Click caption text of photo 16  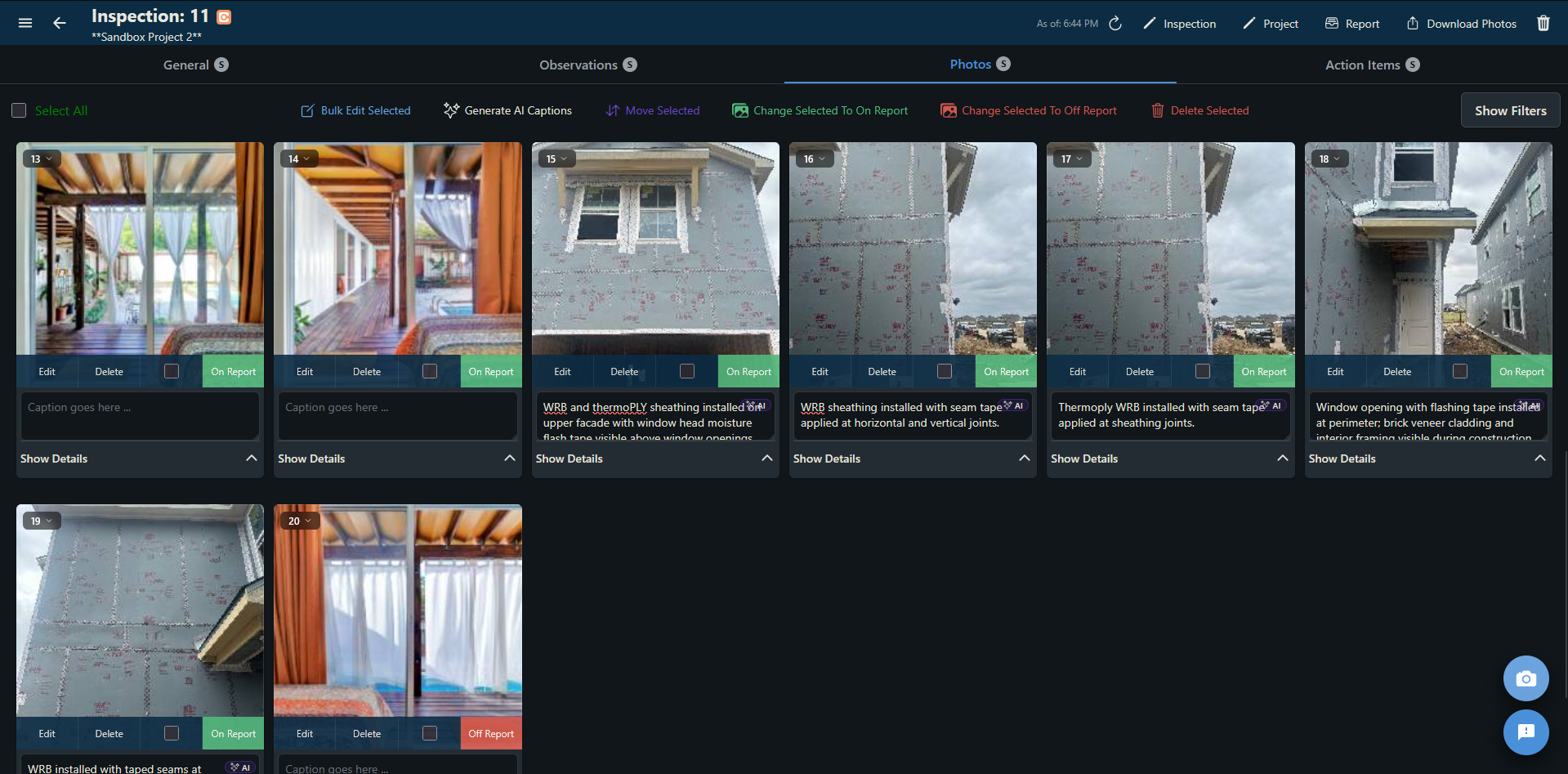(900, 414)
